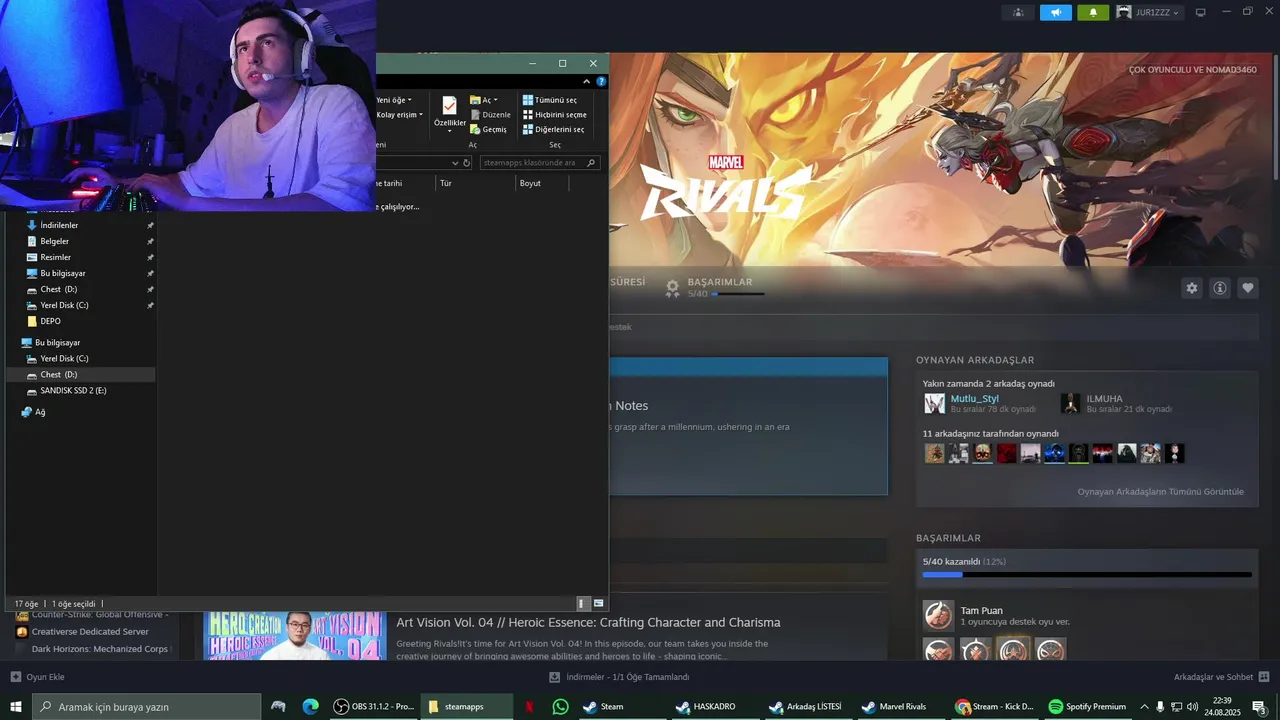Open the Özellikler dropdown arrow in Explorer
The height and width of the screenshot is (720, 1280).
click(449, 130)
